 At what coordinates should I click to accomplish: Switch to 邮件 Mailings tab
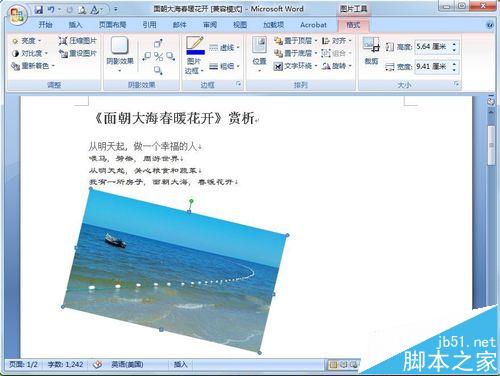179,25
